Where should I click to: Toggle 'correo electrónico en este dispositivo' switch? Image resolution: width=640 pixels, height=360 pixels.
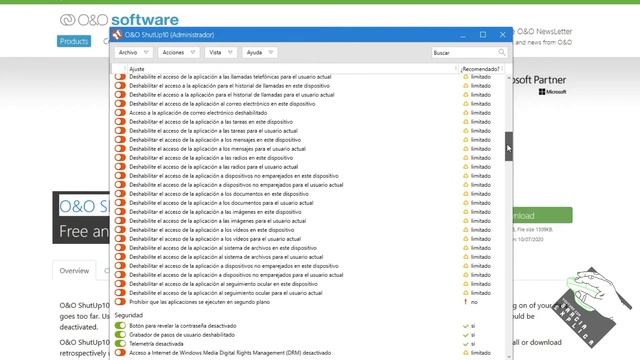(120, 104)
